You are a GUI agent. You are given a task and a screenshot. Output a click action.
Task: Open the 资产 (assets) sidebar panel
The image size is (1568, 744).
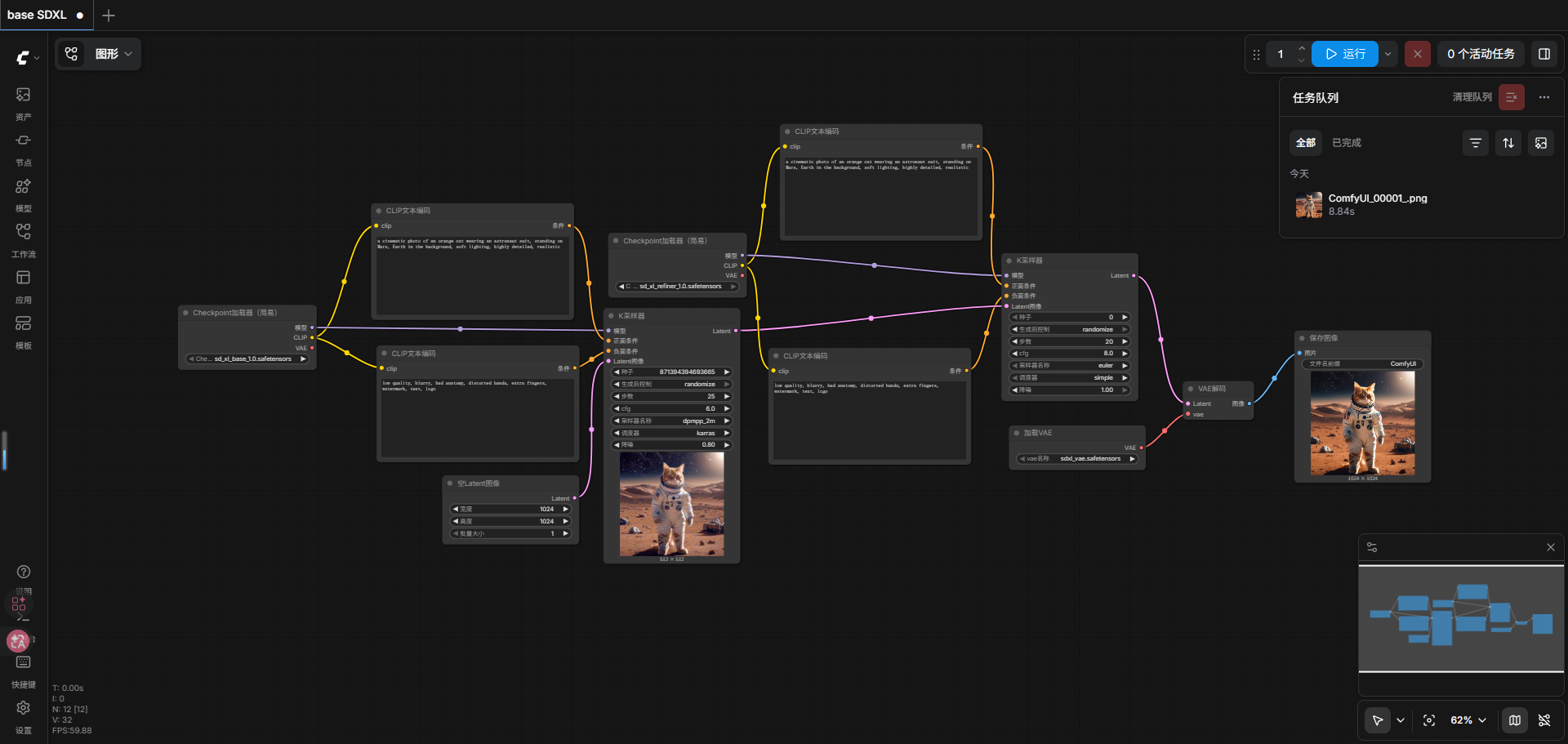(24, 103)
